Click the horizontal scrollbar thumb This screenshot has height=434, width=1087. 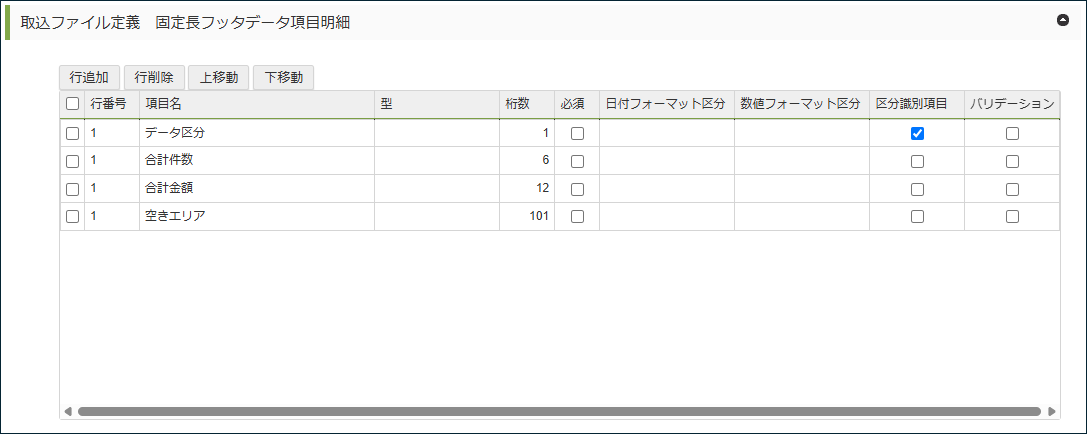tap(558, 411)
